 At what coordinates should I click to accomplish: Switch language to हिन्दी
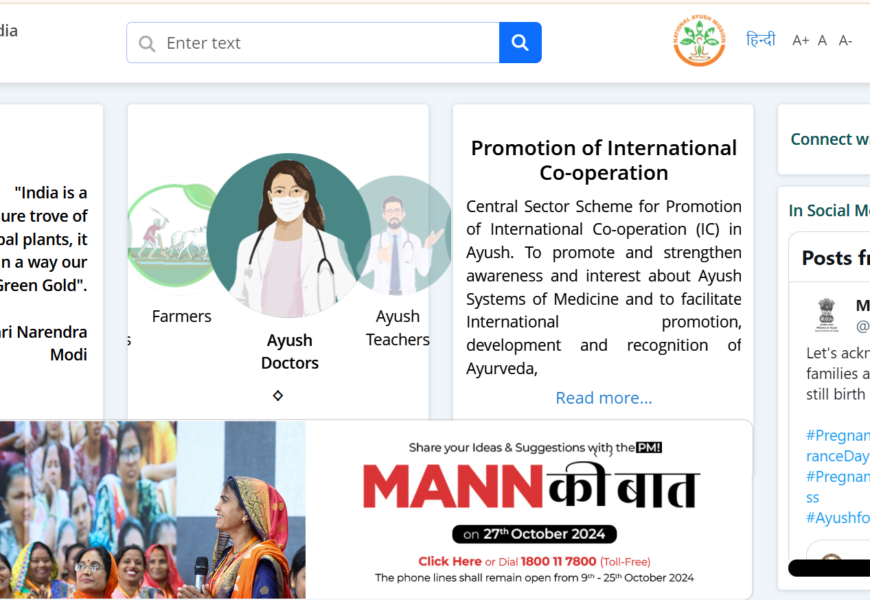click(761, 40)
